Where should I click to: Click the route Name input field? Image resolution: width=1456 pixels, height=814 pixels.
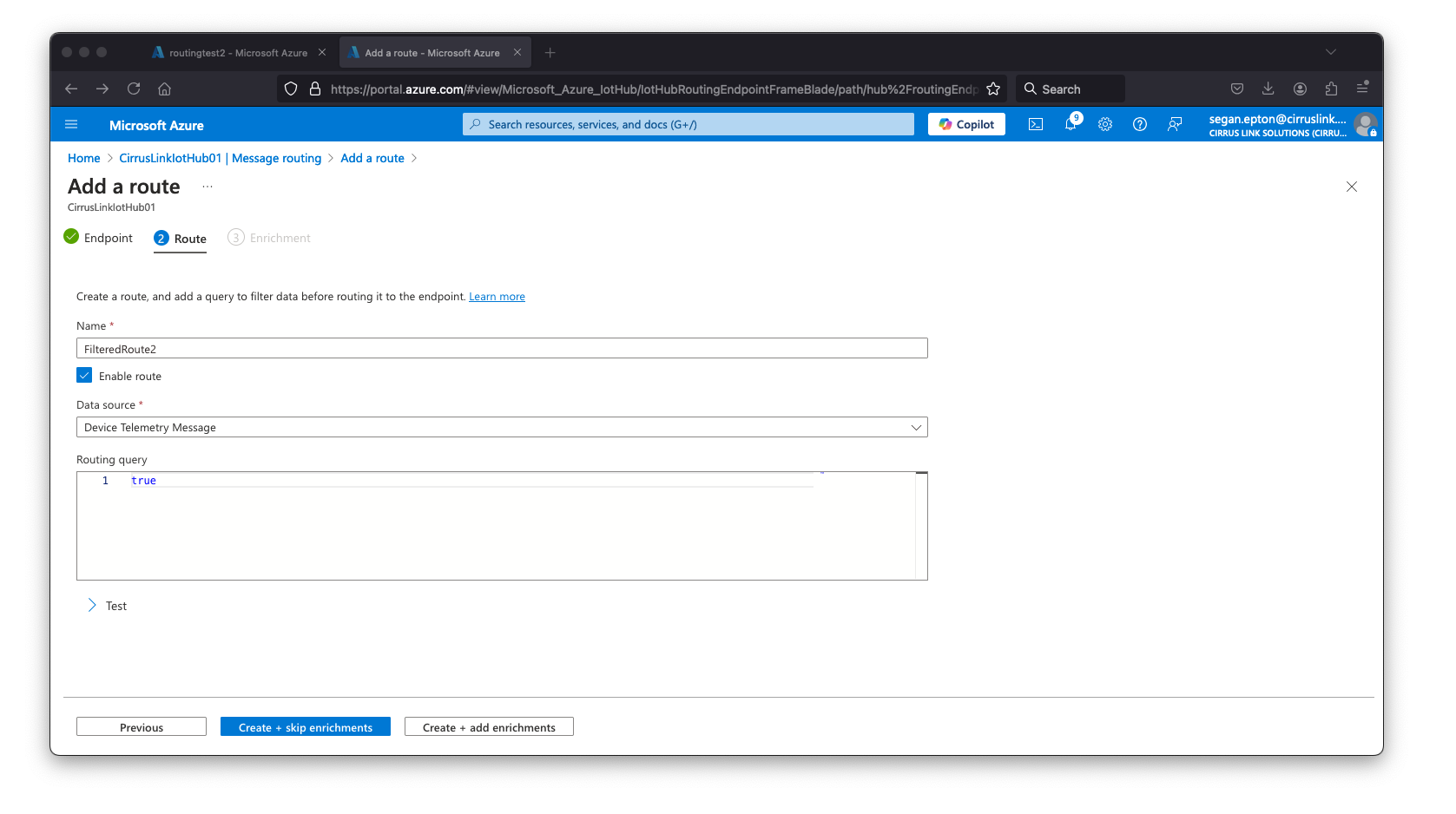502,349
